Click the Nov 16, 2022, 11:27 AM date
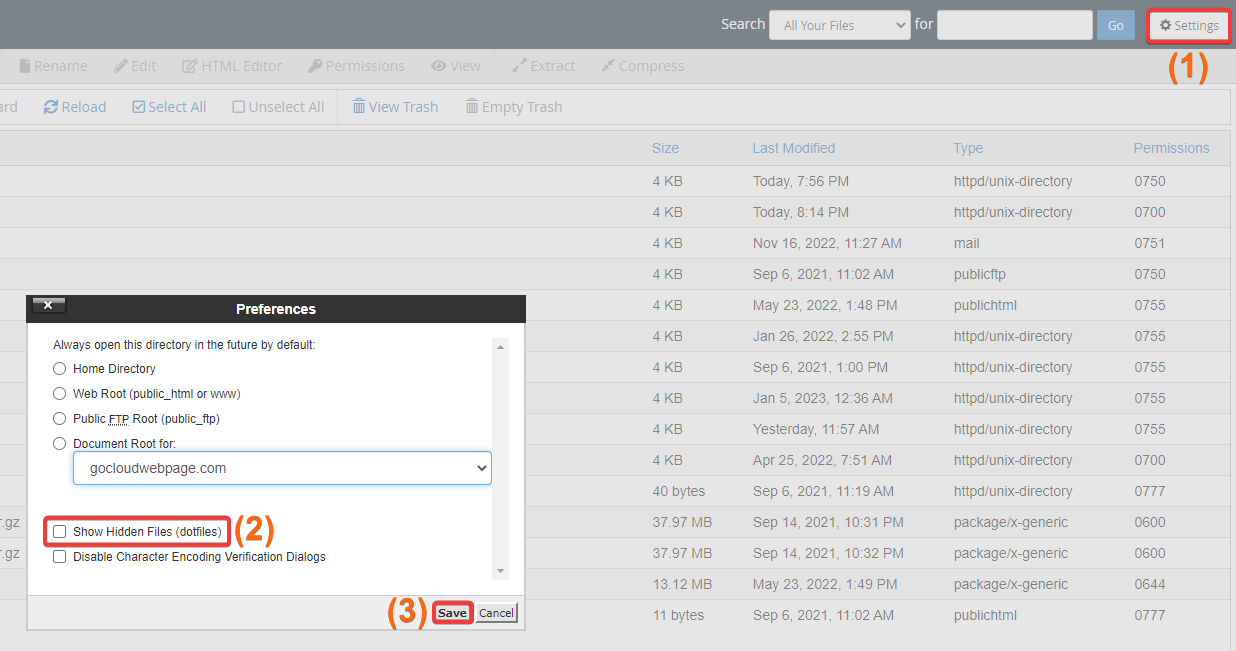 click(827, 243)
